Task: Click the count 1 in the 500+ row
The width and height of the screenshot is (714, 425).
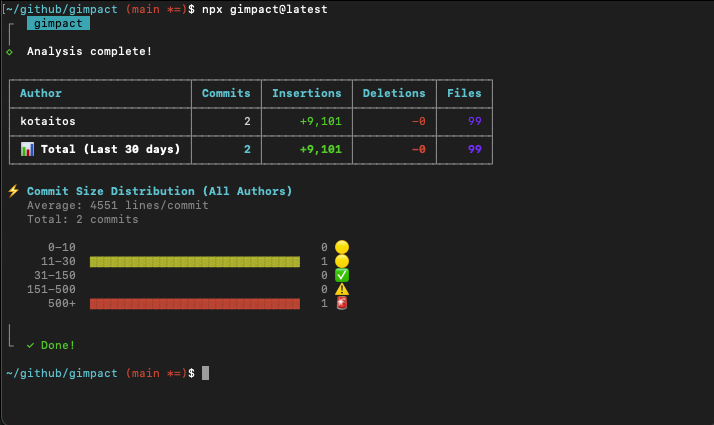Action: click(x=324, y=303)
